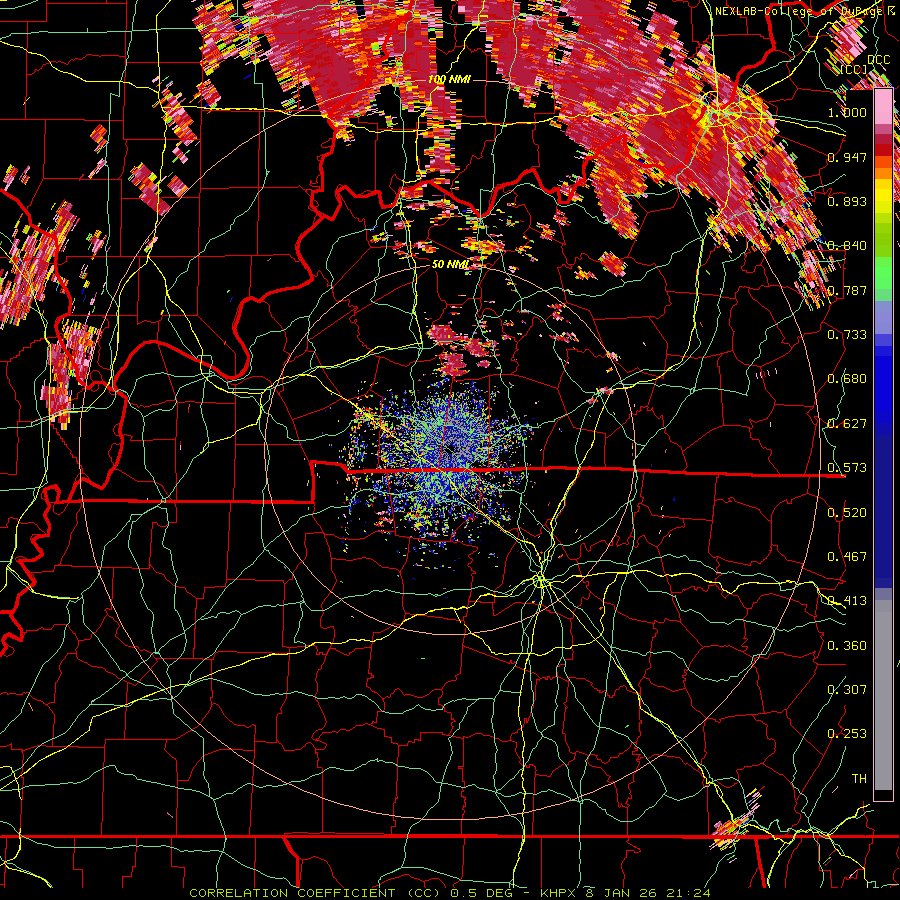Select the 0.307 color scale value
Screen dimensions: 900x900
click(x=847, y=690)
